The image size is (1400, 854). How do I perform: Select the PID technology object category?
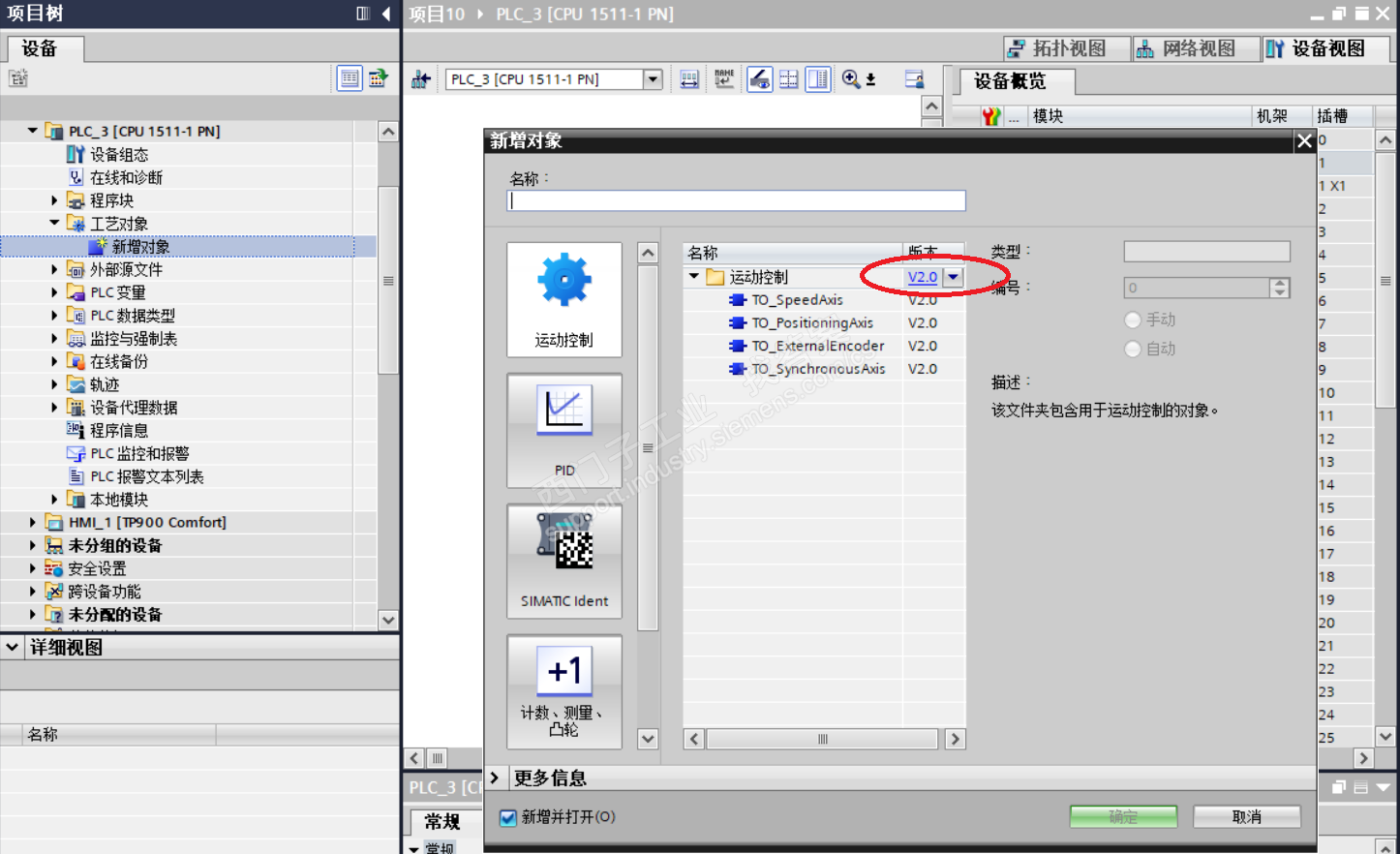coord(564,431)
